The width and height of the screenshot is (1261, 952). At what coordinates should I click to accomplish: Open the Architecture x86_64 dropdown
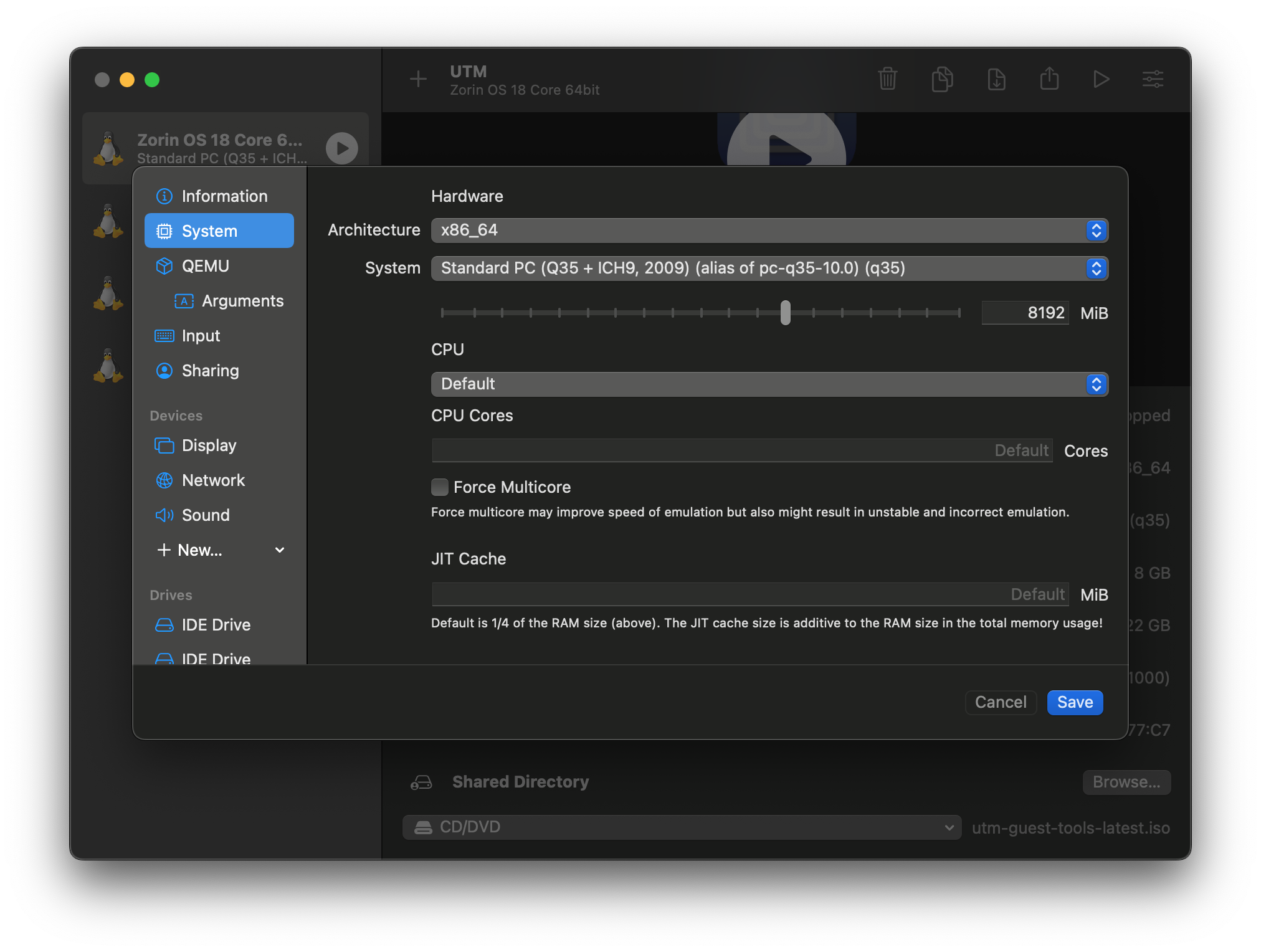click(x=769, y=231)
